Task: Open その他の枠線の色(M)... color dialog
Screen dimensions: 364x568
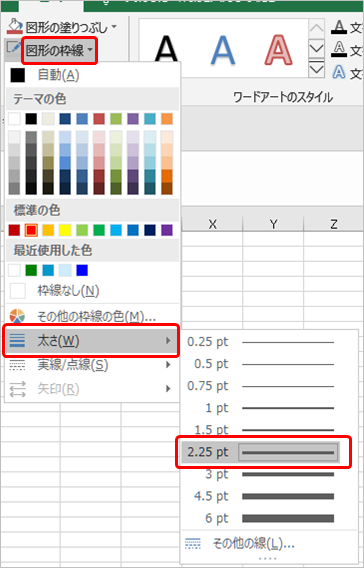Action: point(92,316)
